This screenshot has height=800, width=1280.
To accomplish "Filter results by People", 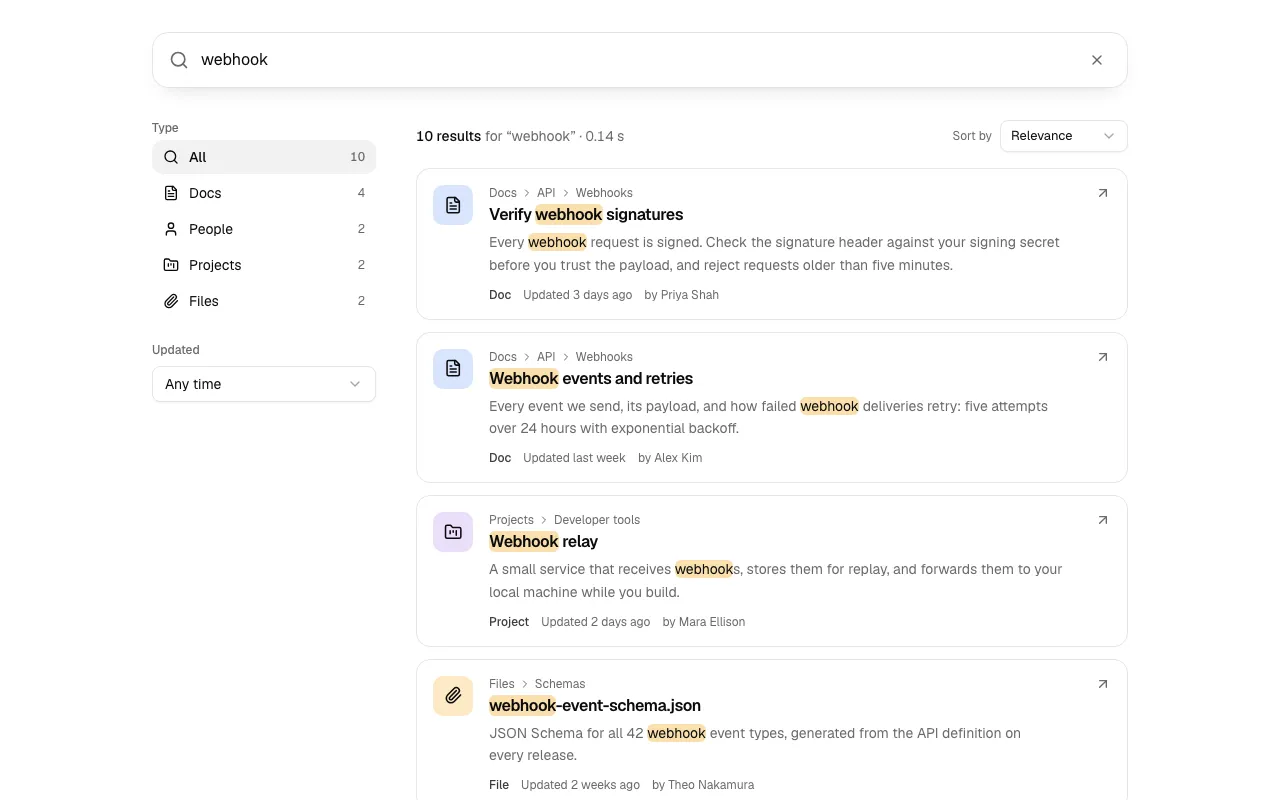I will click(264, 229).
